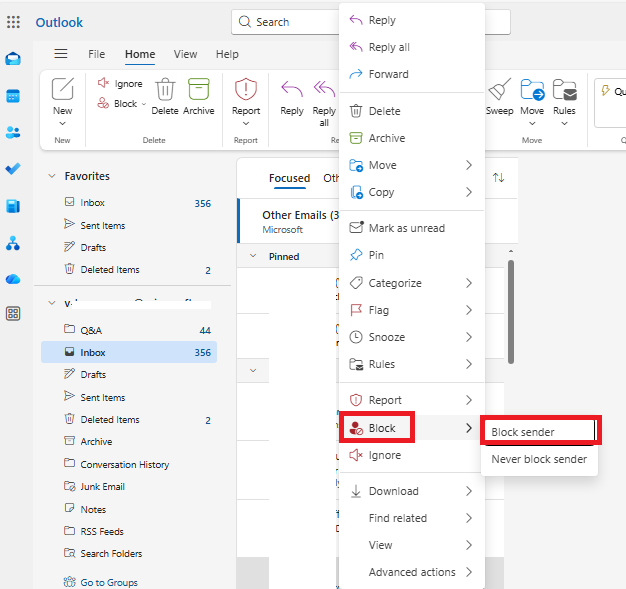Click the ribbon Archive box icon

(198, 89)
